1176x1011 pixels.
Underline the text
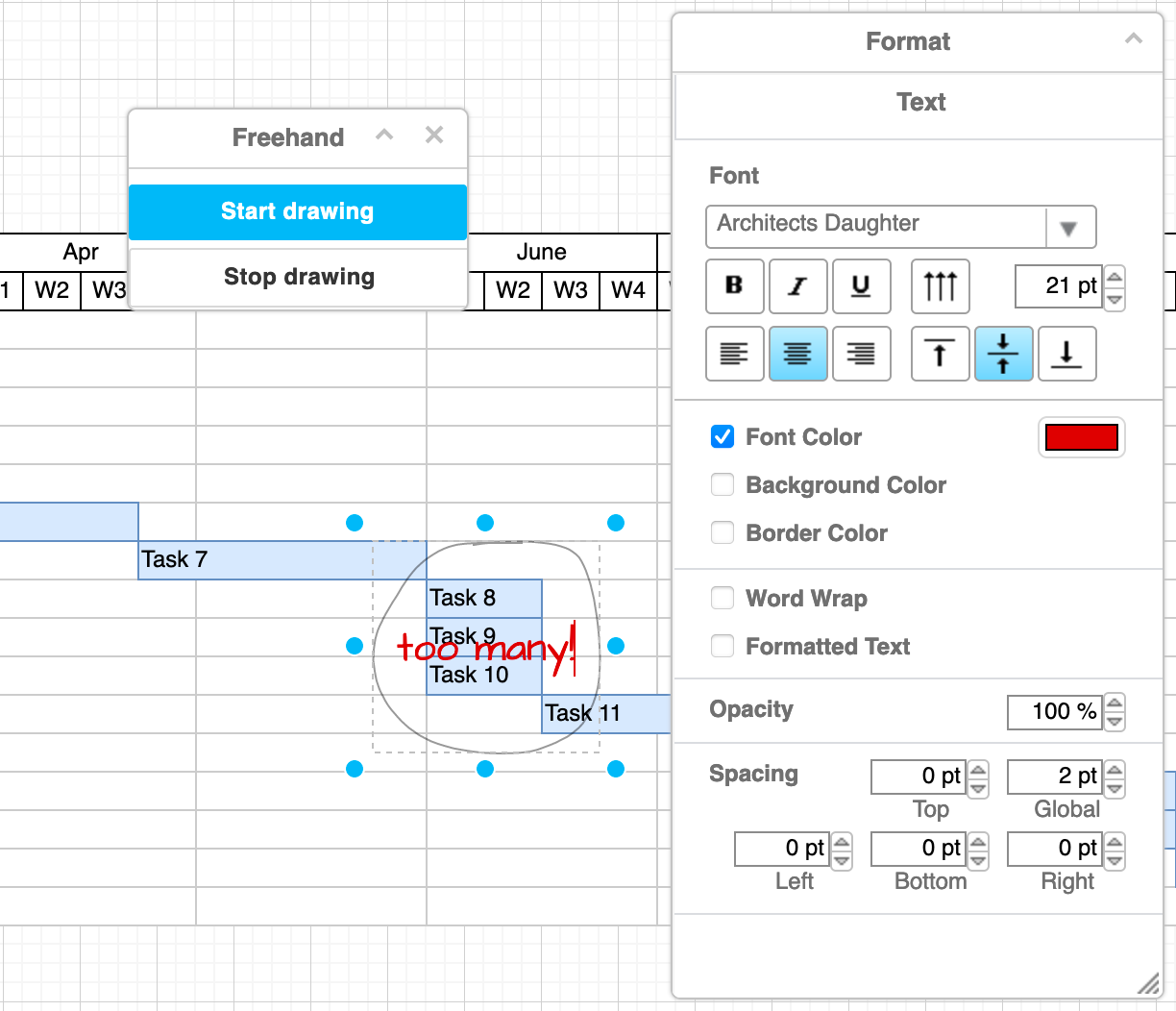click(861, 285)
